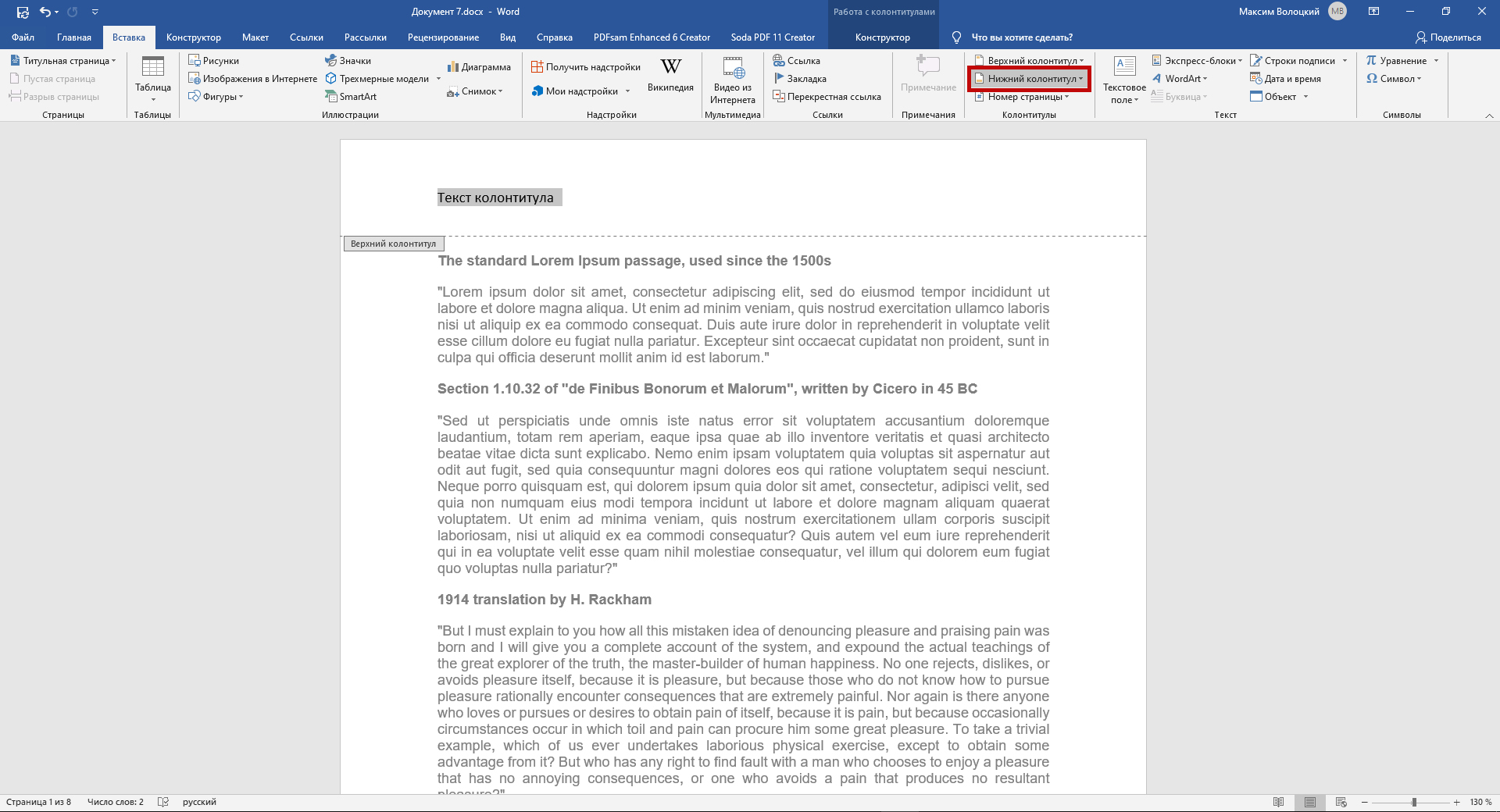Insert a hyperlink (Ссылка)
The height and width of the screenshot is (812, 1500).
[796, 60]
